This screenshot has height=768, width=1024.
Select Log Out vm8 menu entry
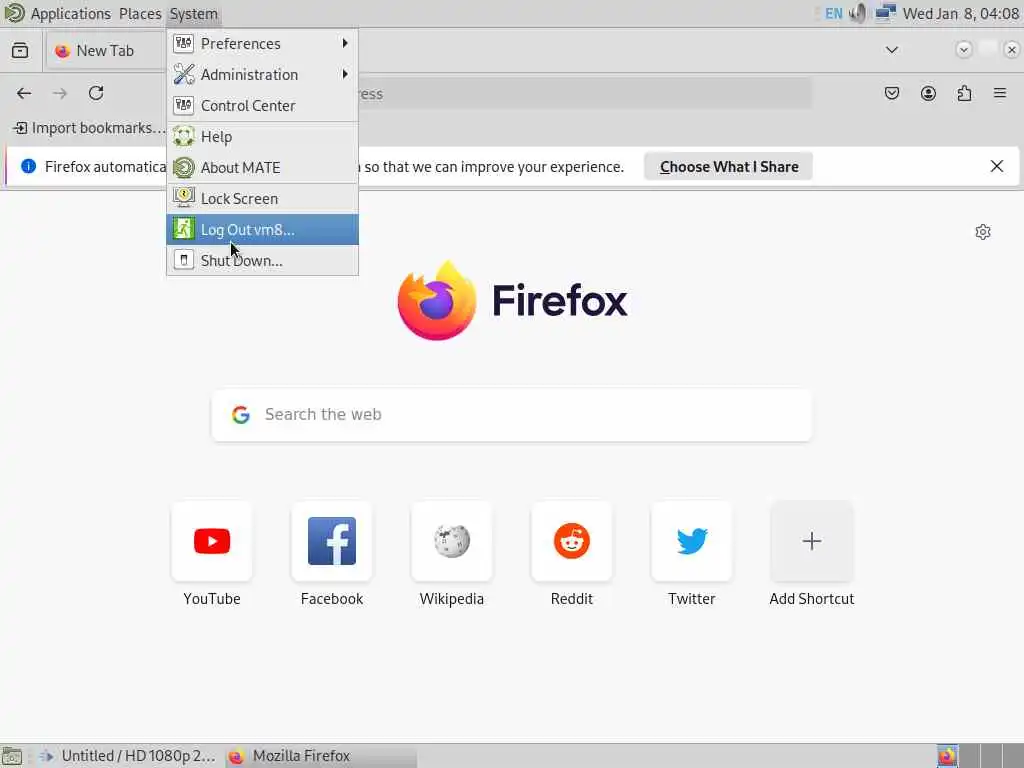coord(262,230)
